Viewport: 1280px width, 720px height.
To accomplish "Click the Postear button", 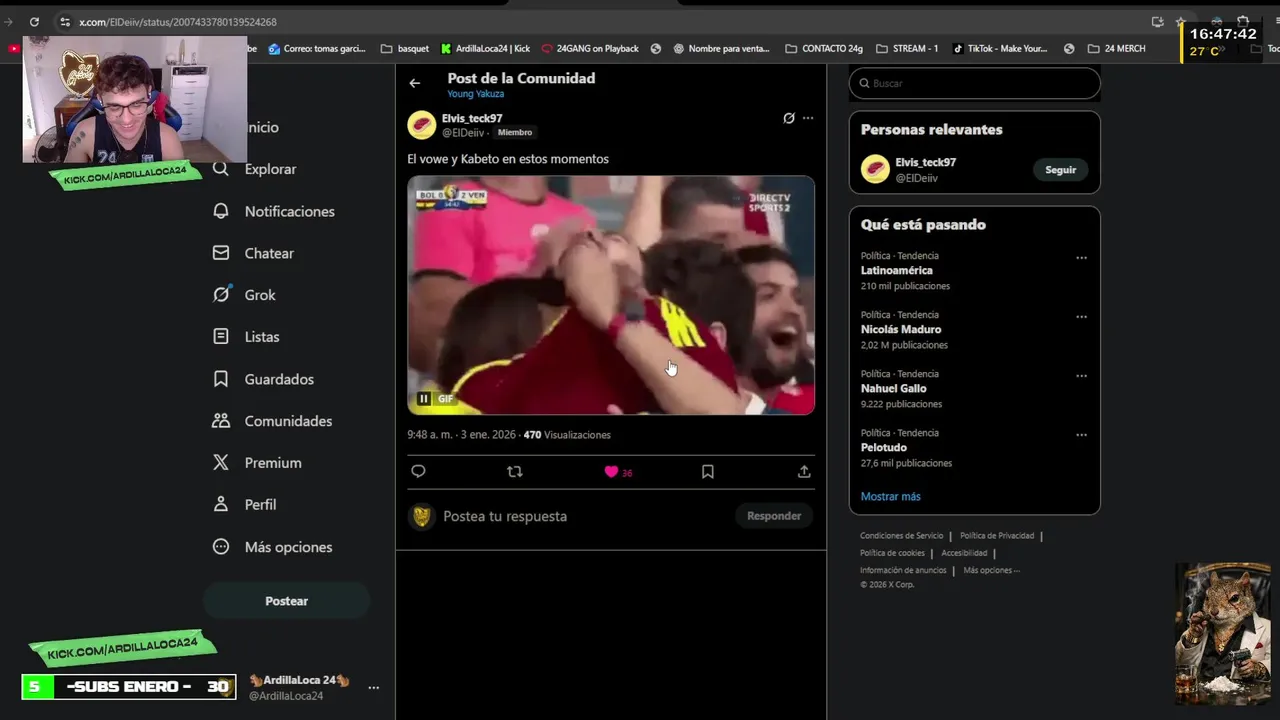I will tap(286, 601).
